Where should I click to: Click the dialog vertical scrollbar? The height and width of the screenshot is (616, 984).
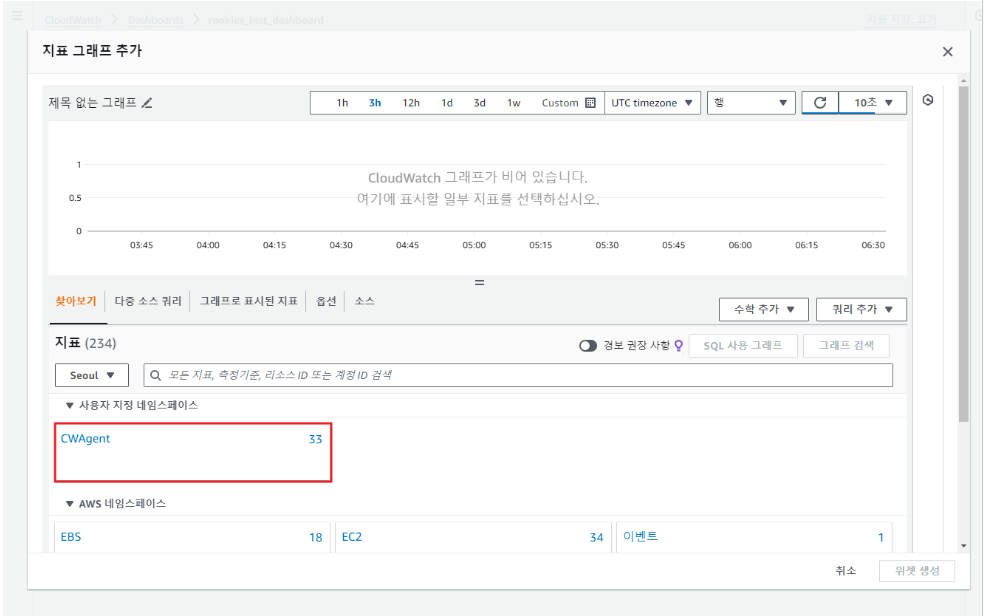click(x=964, y=254)
